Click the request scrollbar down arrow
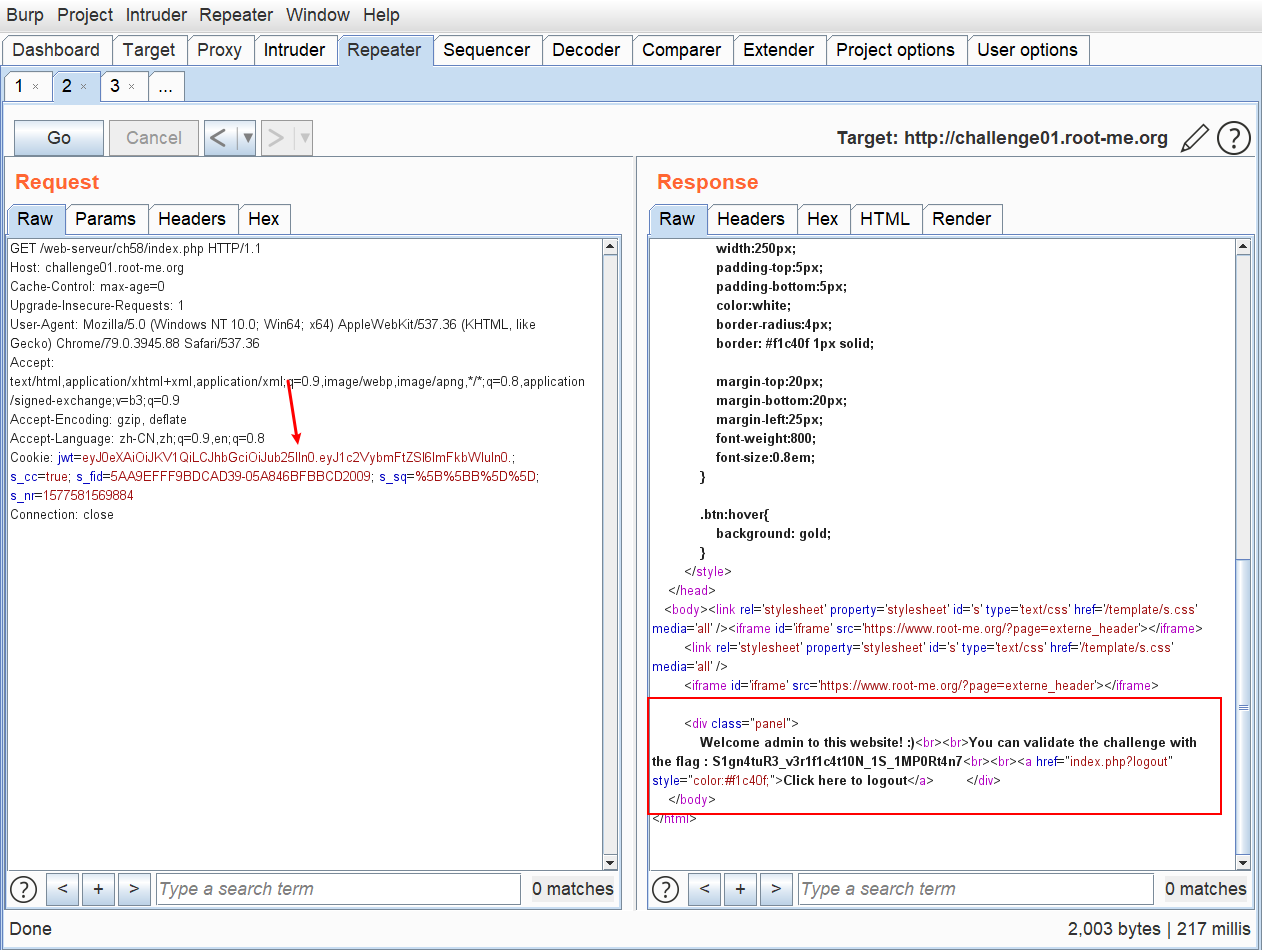This screenshot has width=1262, height=950. (x=611, y=862)
